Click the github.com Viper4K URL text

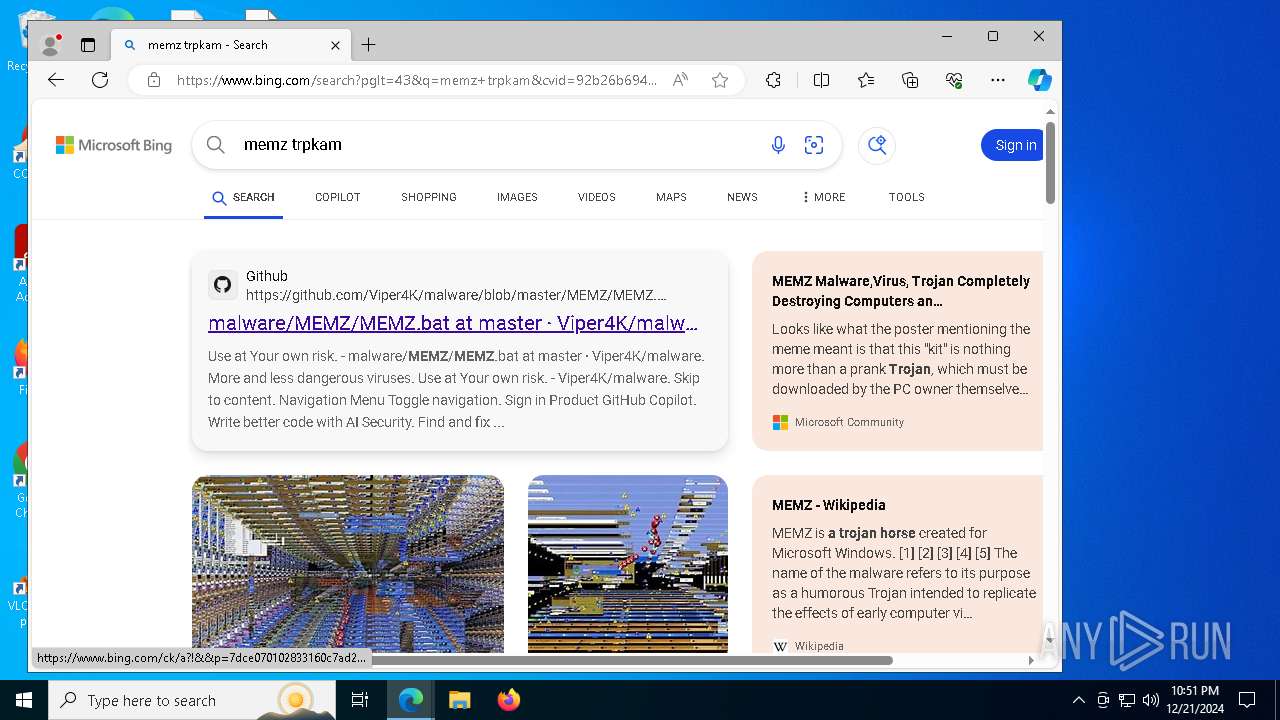[x=456, y=295]
